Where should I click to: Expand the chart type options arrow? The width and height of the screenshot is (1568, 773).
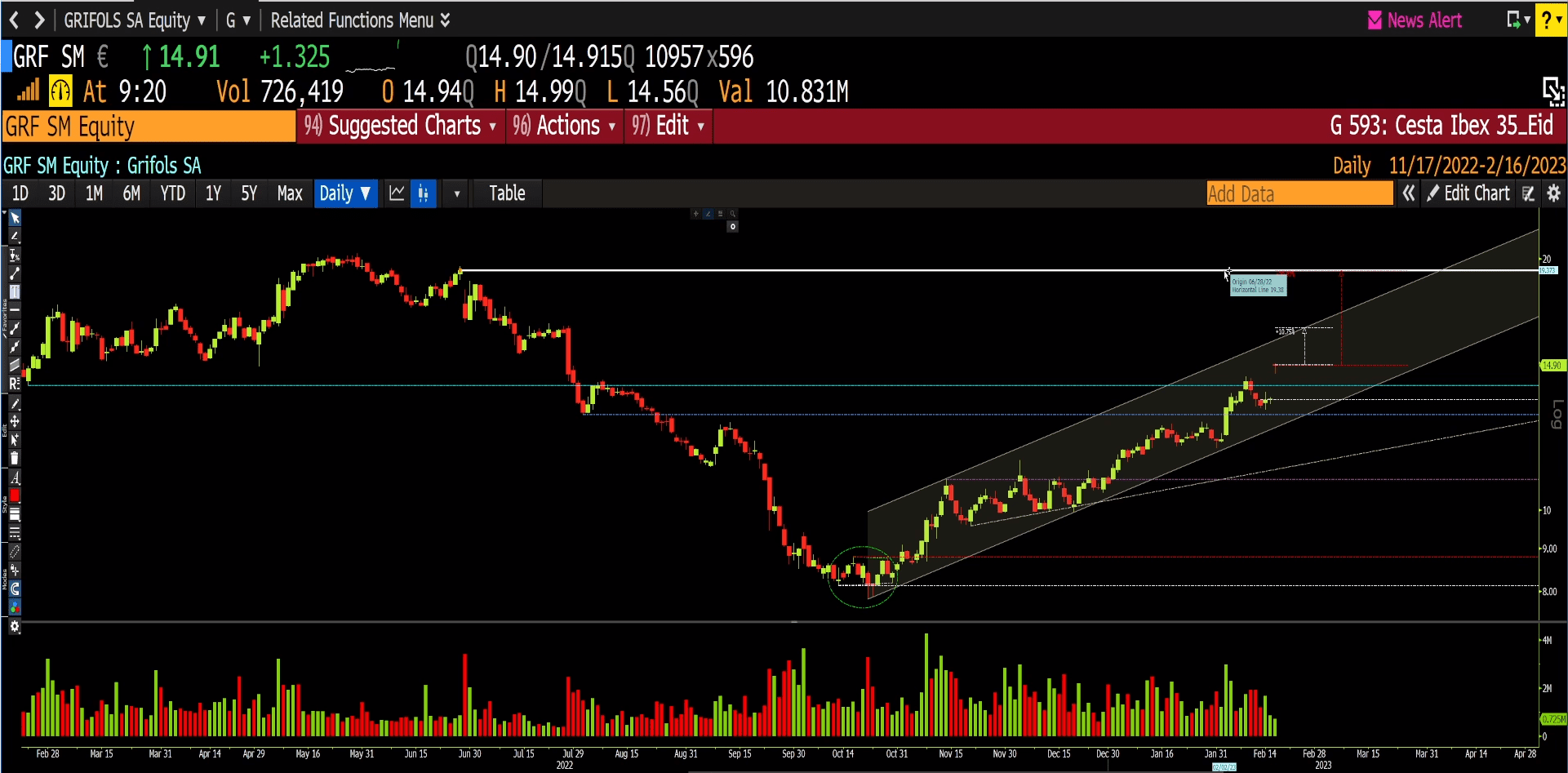456,193
